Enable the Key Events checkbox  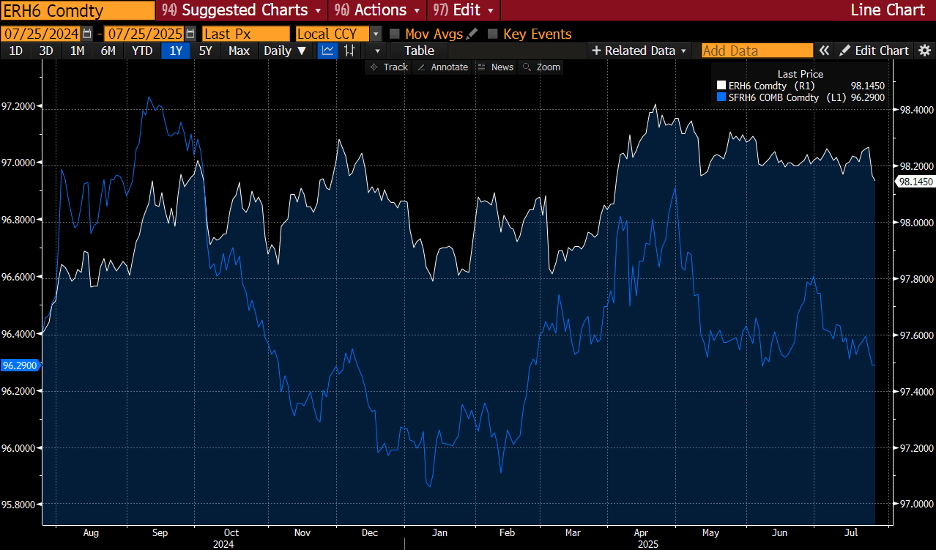(492, 34)
